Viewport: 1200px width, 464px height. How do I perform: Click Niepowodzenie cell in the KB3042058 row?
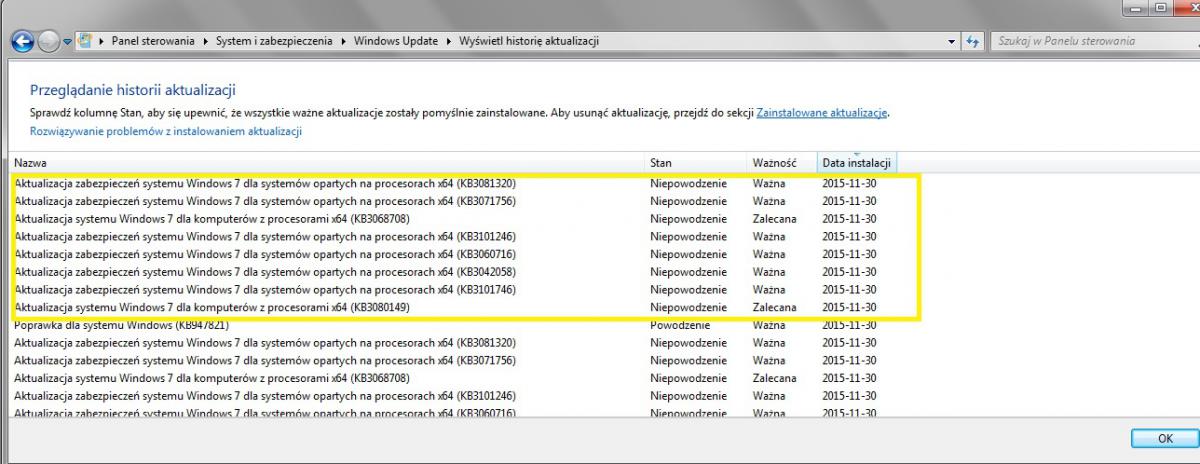coord(688,272)
